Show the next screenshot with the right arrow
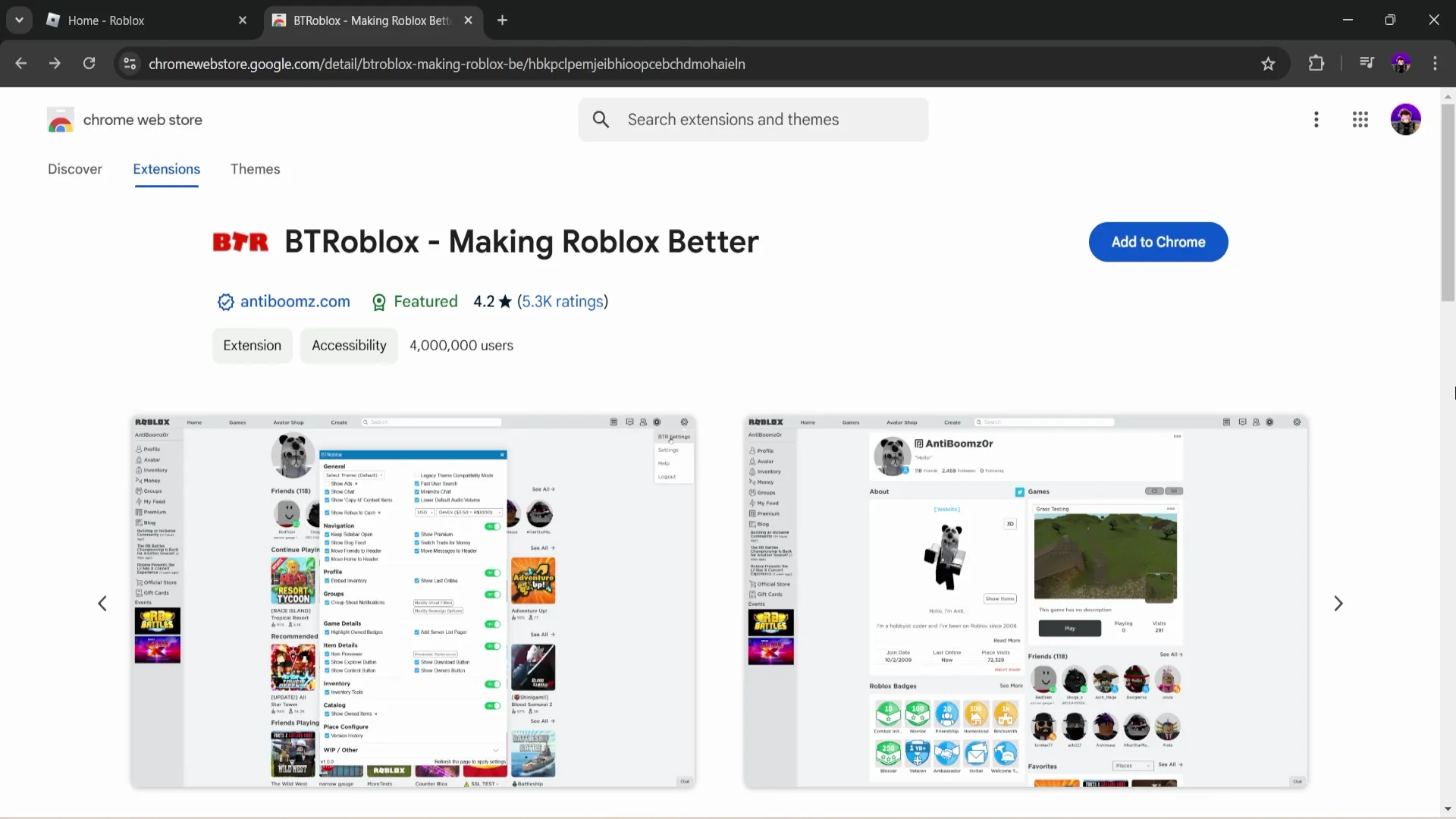The height and width of the screenshot is (819, 1456). pyautogui.click(x=1339, y=603)
